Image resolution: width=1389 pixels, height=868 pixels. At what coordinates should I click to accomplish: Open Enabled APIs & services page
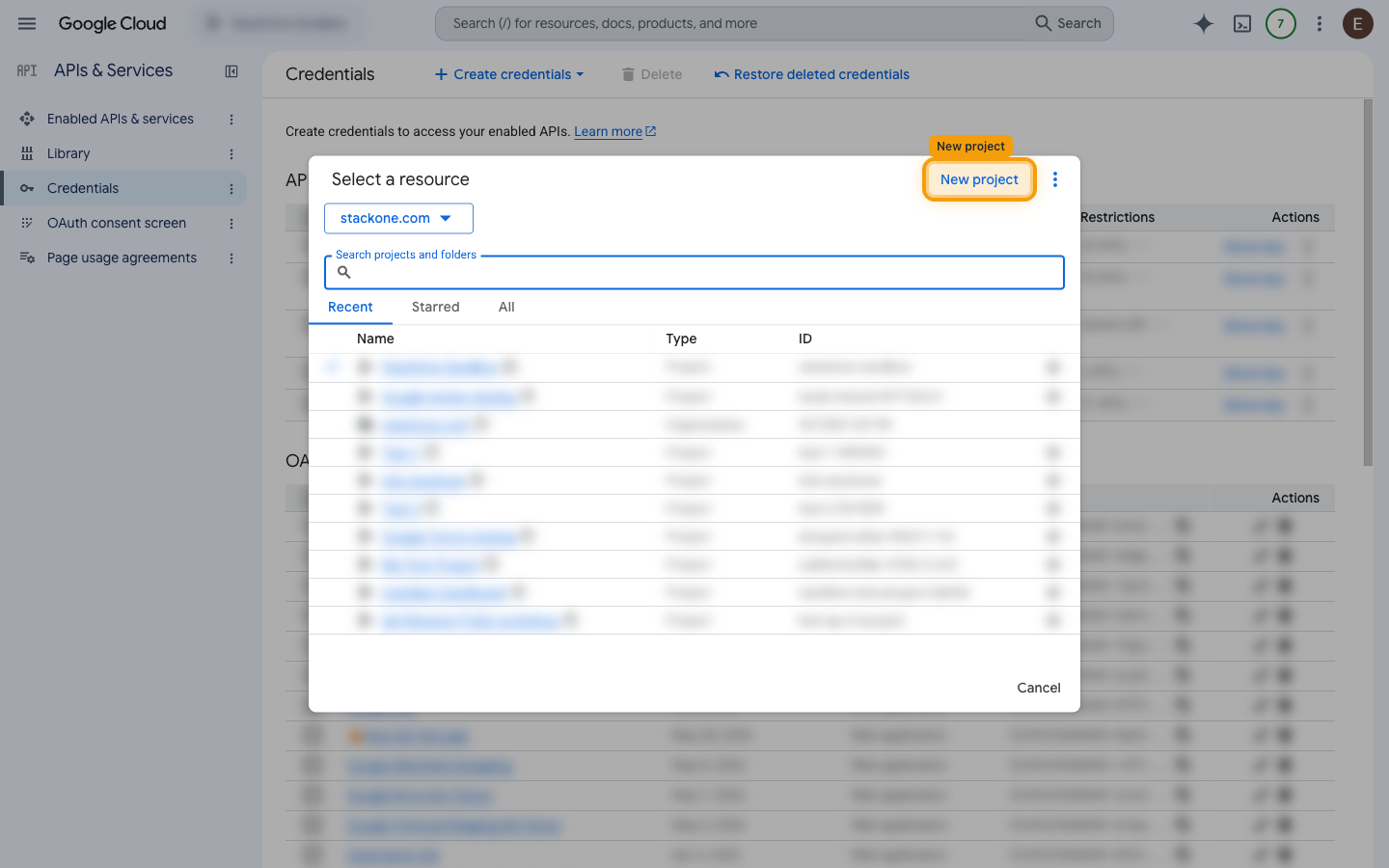(x=121, y=119)
